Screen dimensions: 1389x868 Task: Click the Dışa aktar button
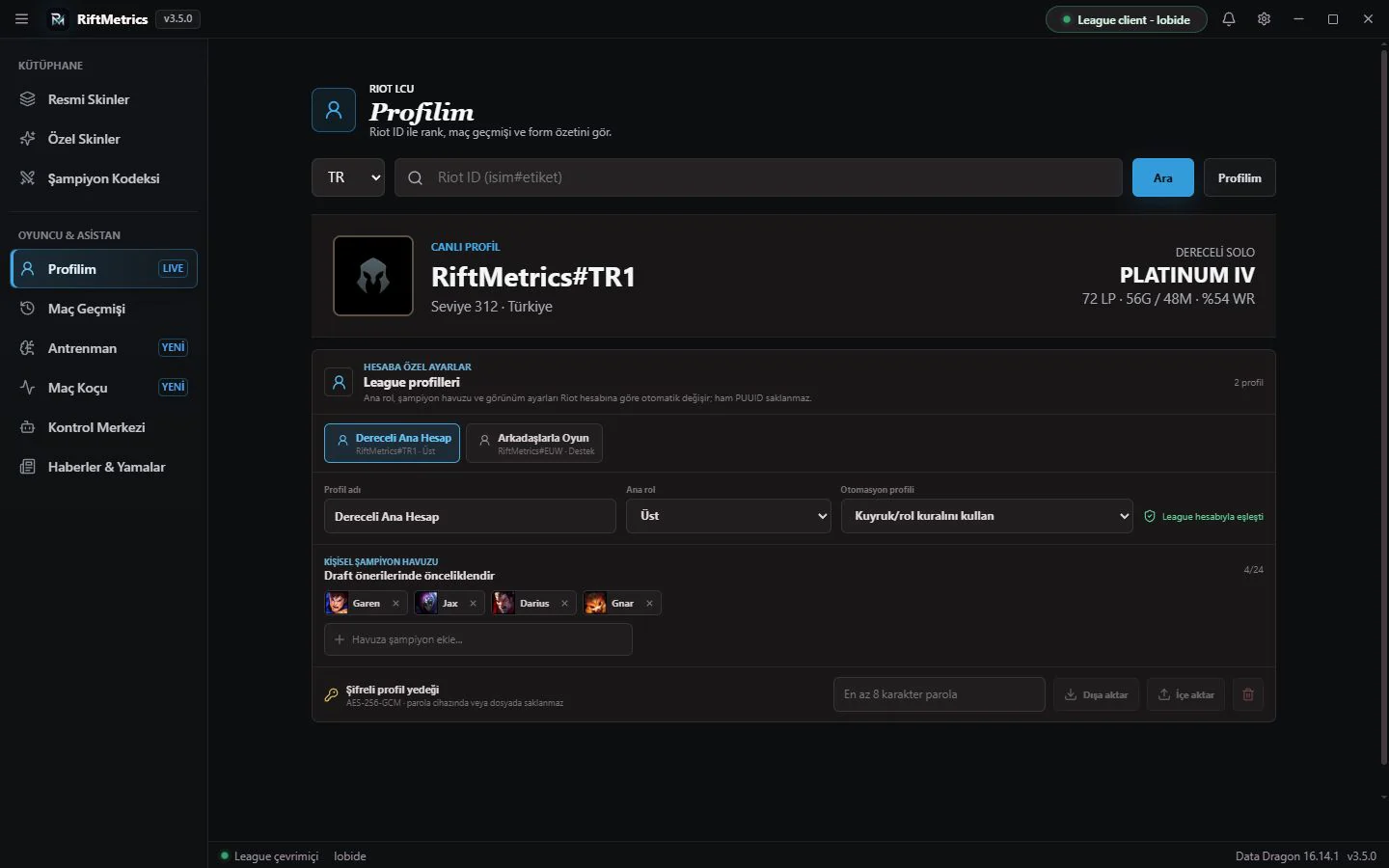pyautogui.click(x=1097, y=694)
